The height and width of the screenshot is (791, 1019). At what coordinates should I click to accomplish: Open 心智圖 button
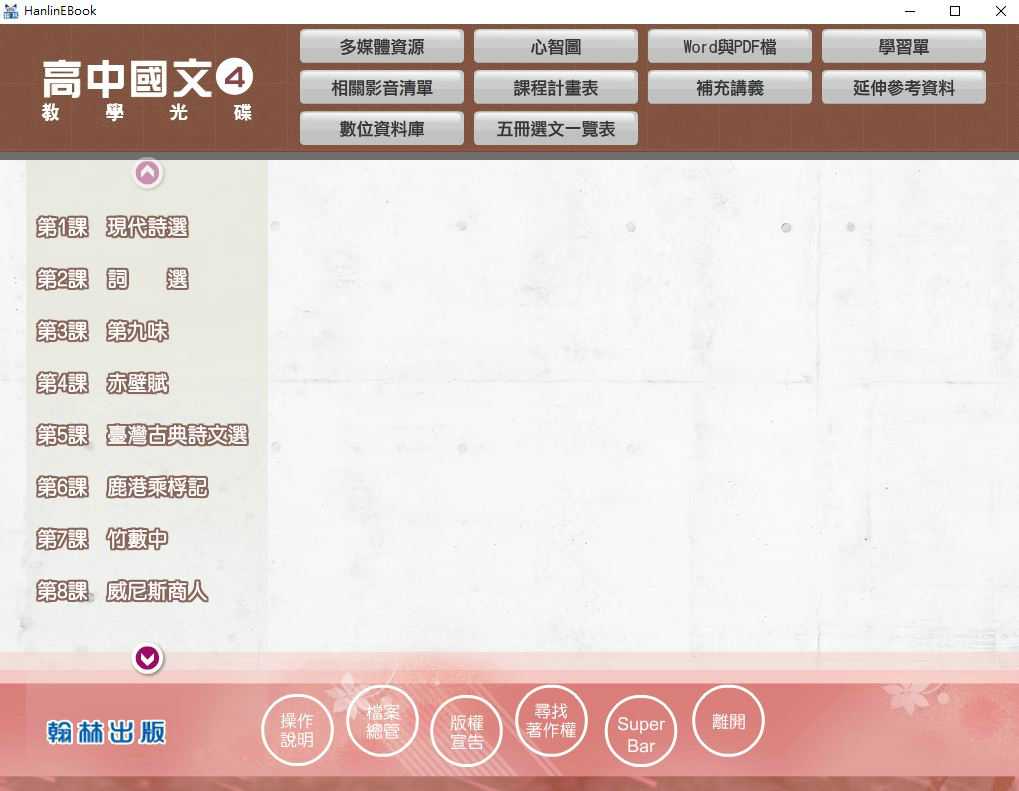pyautogui.click(x=556, y=47)
